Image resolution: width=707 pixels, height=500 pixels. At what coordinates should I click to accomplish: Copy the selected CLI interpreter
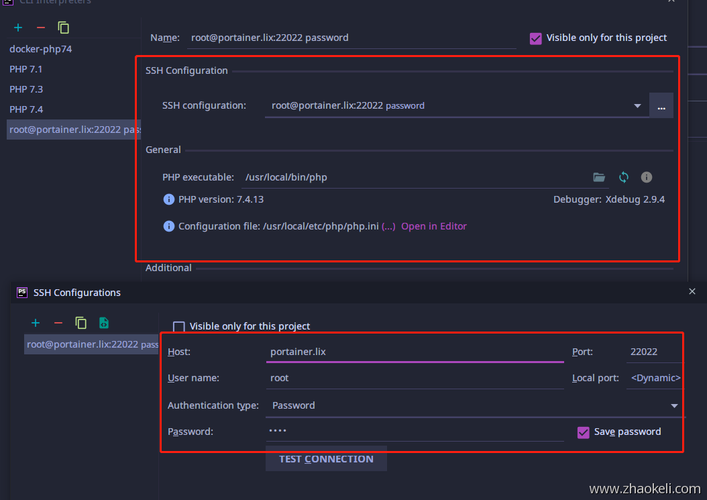pyautogui.click(x=64, y=28)
